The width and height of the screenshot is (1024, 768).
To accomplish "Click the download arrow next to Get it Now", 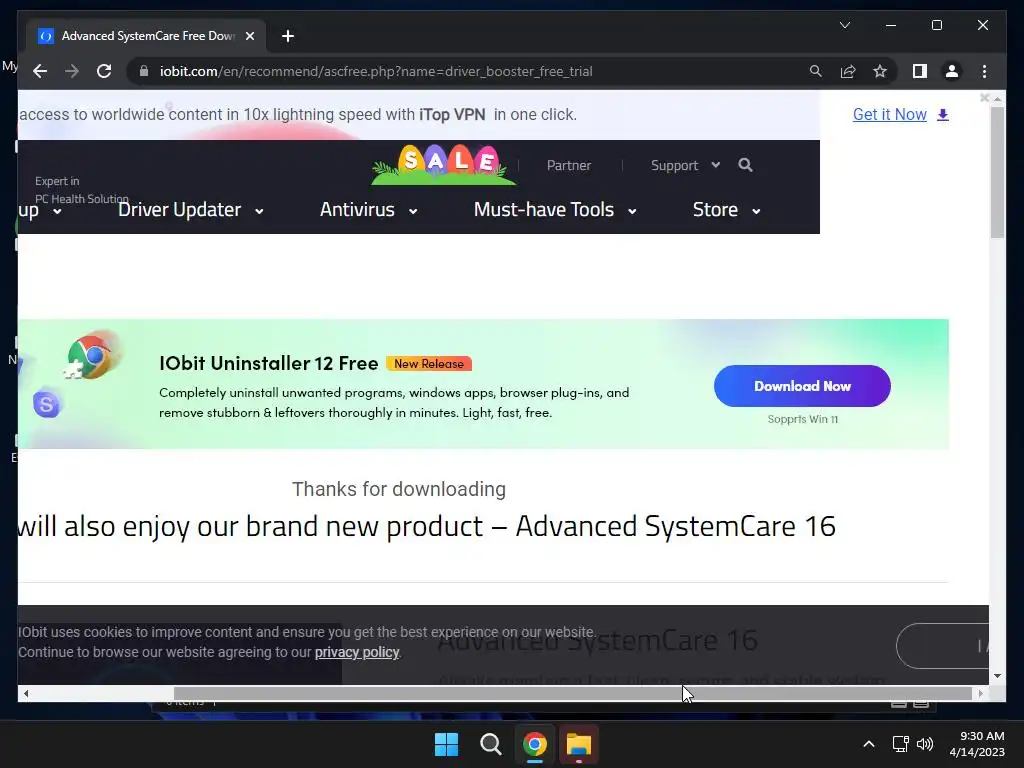I will (942, 115).
